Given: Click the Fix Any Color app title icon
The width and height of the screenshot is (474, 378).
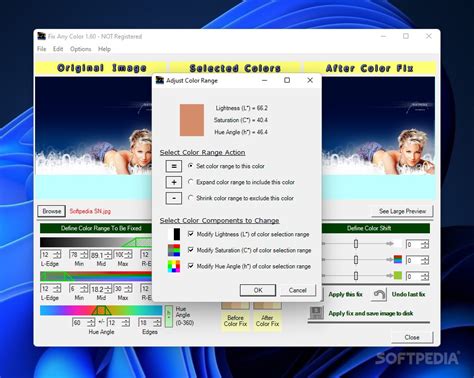Looking at the screenshot, I should [x=41, y=36].
